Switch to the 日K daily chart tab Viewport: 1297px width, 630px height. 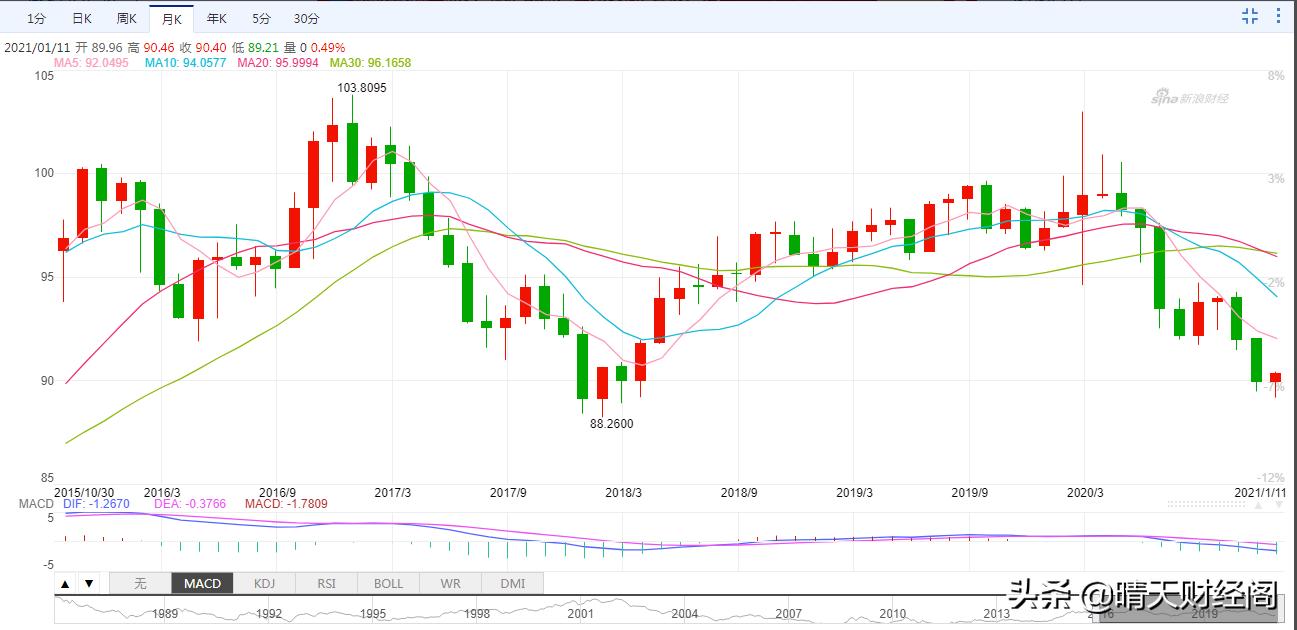click(82, 18)
